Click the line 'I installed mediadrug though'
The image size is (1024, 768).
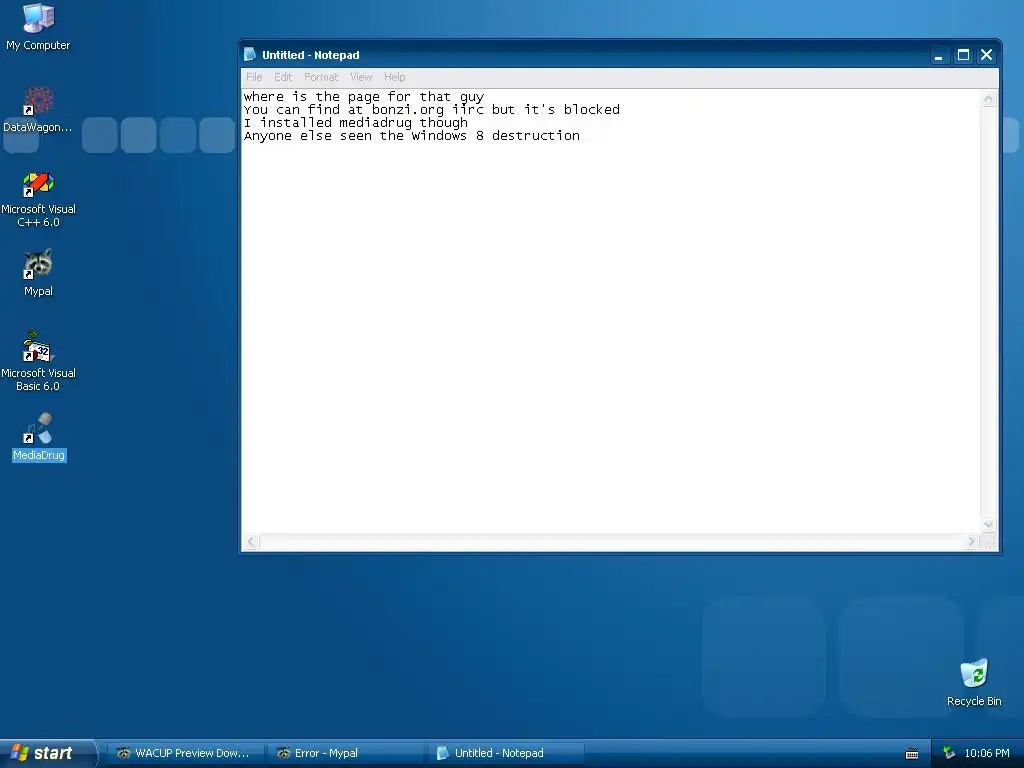click(356, 123)
